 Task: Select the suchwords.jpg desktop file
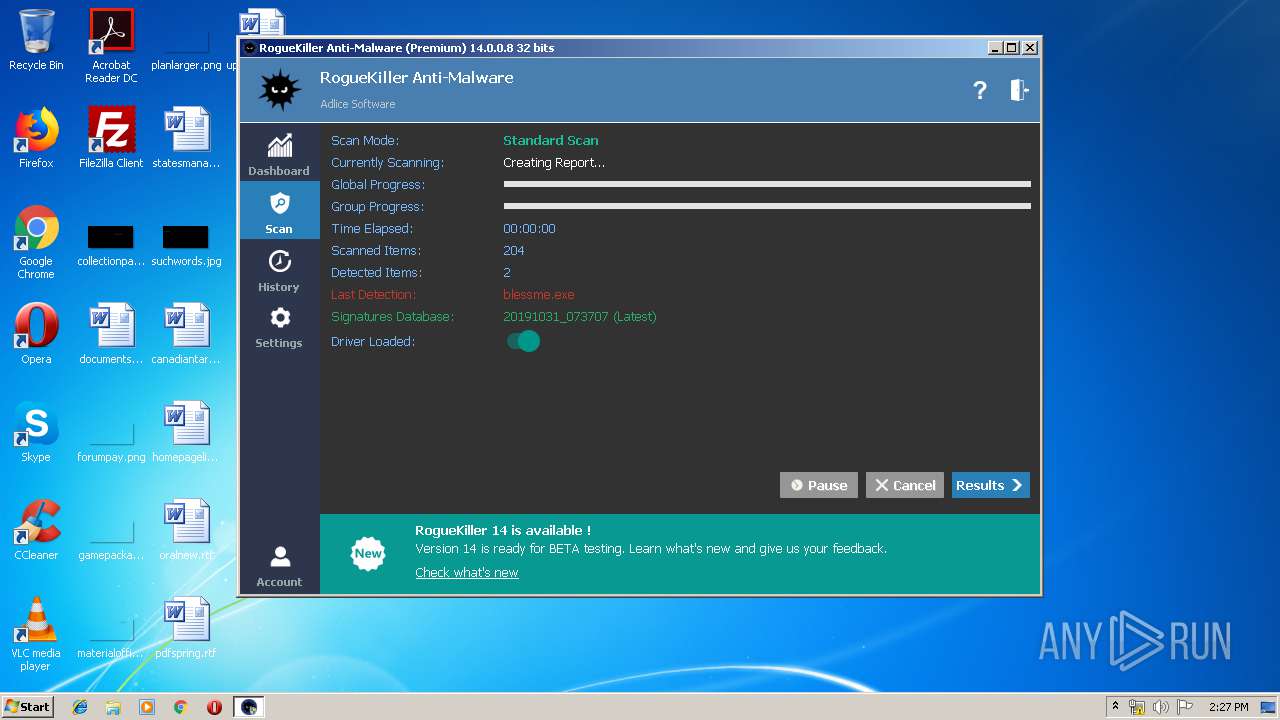tap(186, 244)
